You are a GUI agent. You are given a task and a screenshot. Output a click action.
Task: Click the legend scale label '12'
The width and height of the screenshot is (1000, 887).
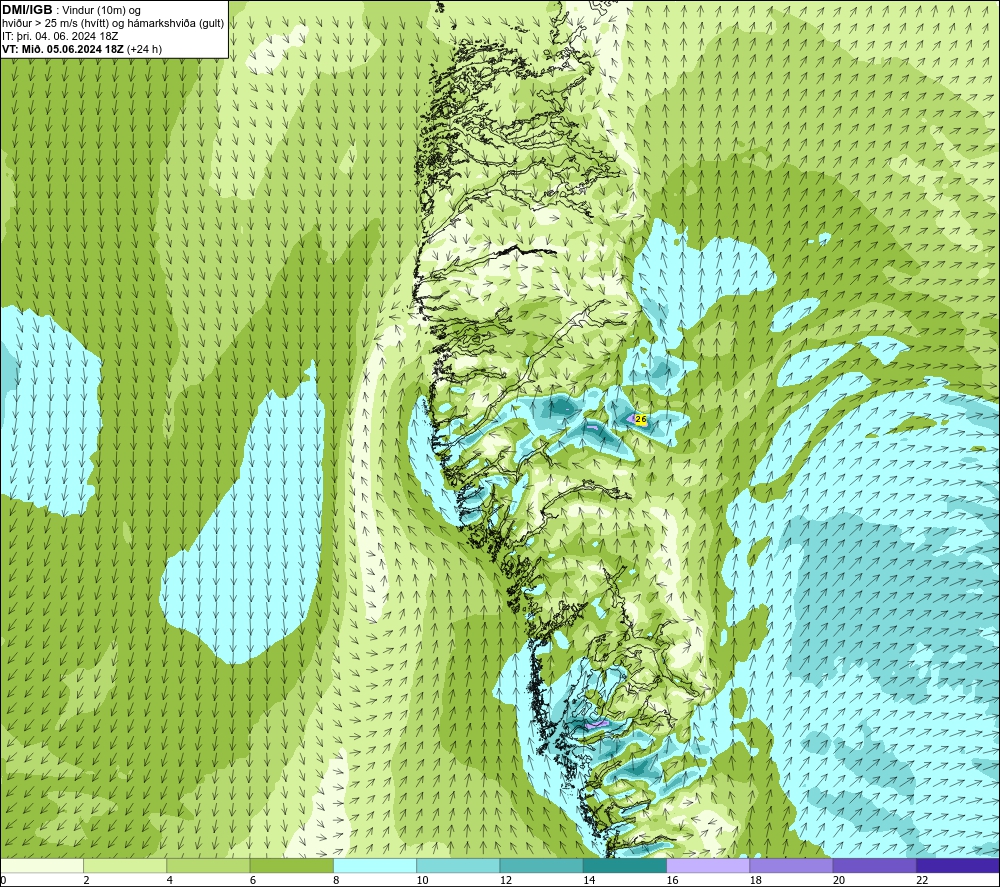pyautogui.click(x=506, y=880)
